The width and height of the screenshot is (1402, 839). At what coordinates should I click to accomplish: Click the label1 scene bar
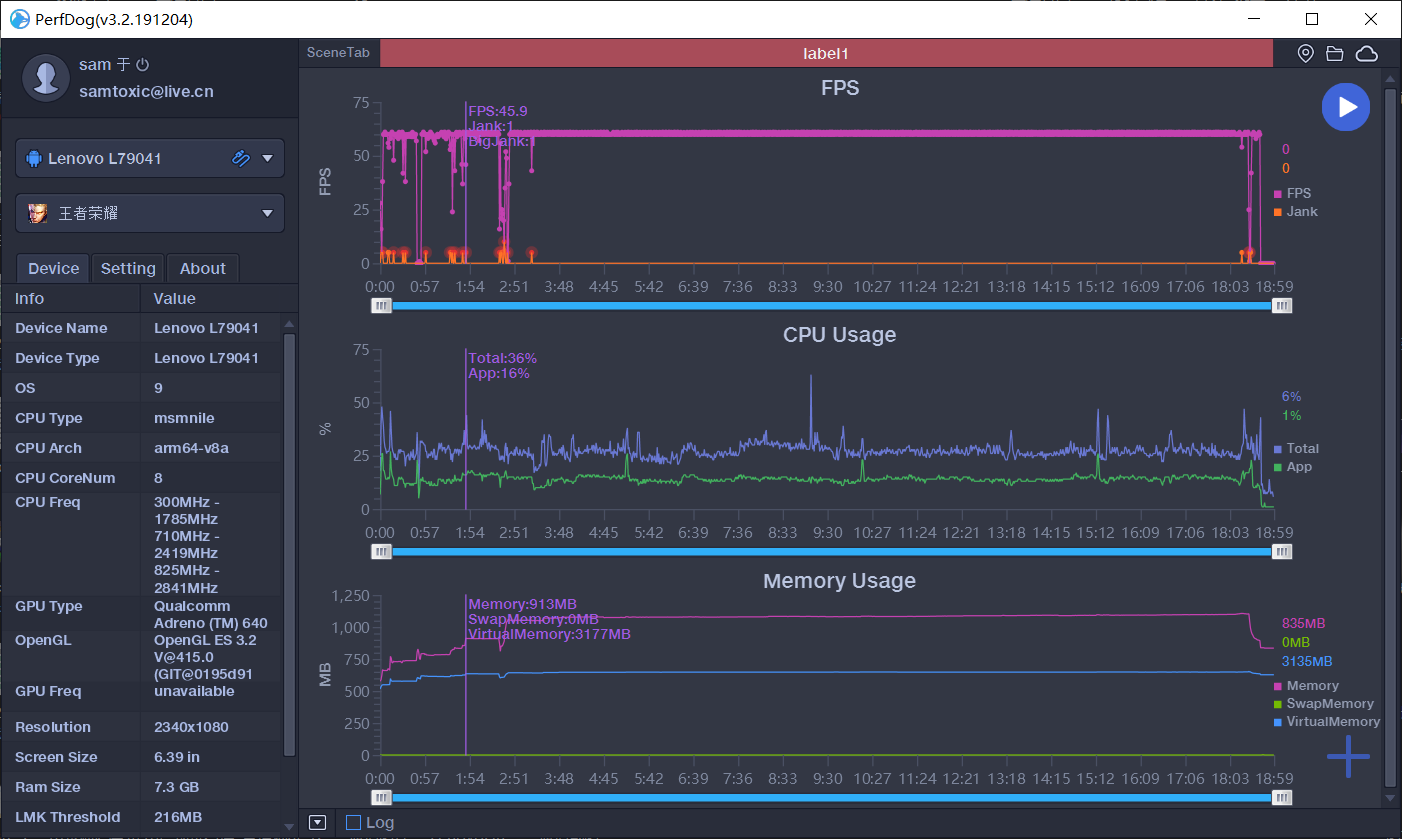(826, 54)
